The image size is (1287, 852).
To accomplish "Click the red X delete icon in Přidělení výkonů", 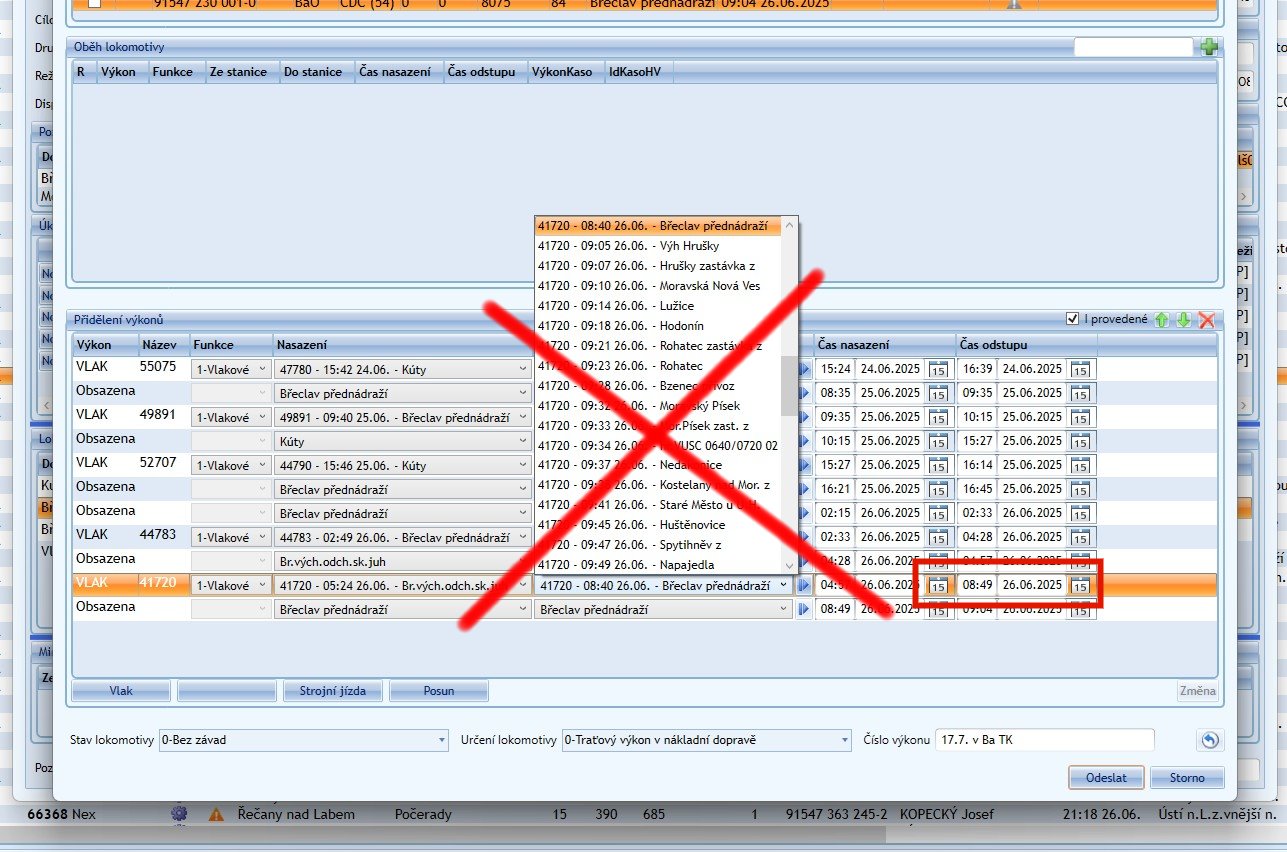I will click(1206, 320).
